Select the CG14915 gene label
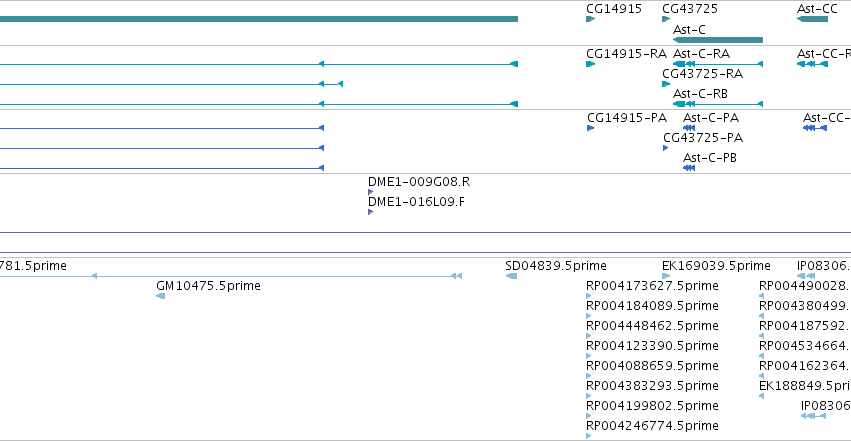This screenshot has width=851, height=441. tap(614, 9)
